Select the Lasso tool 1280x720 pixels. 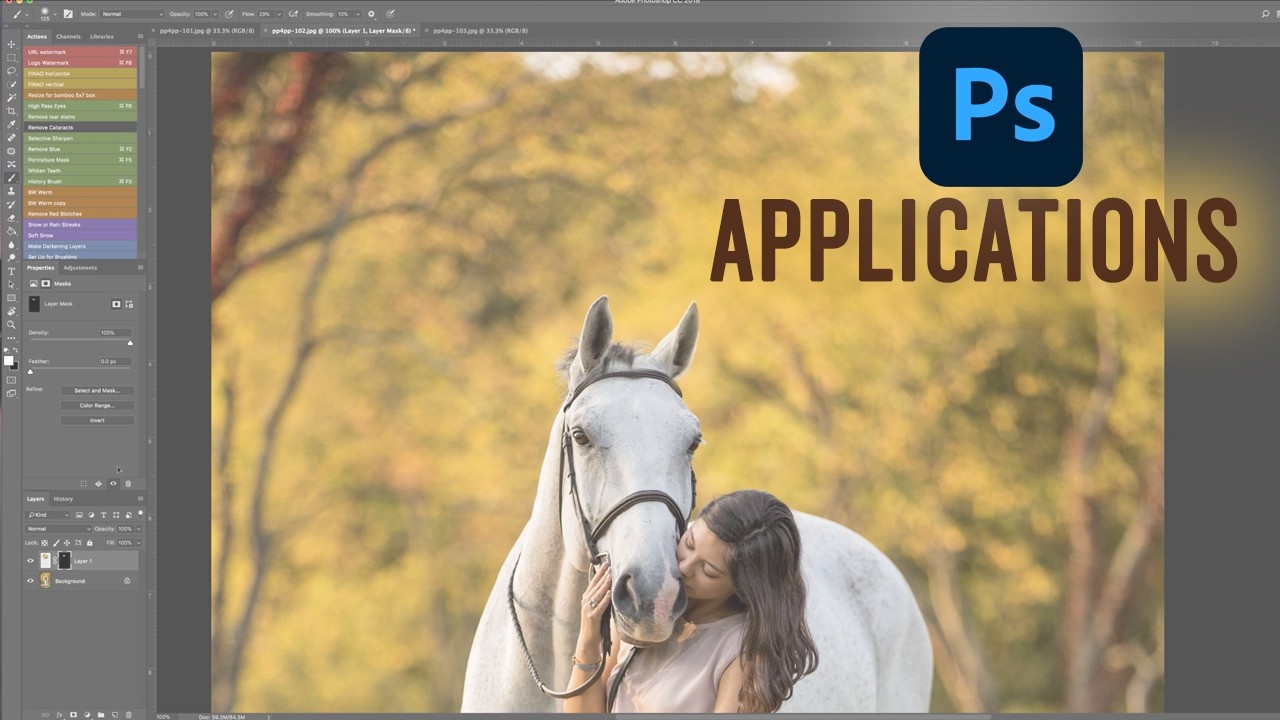(x=11, y=71)
